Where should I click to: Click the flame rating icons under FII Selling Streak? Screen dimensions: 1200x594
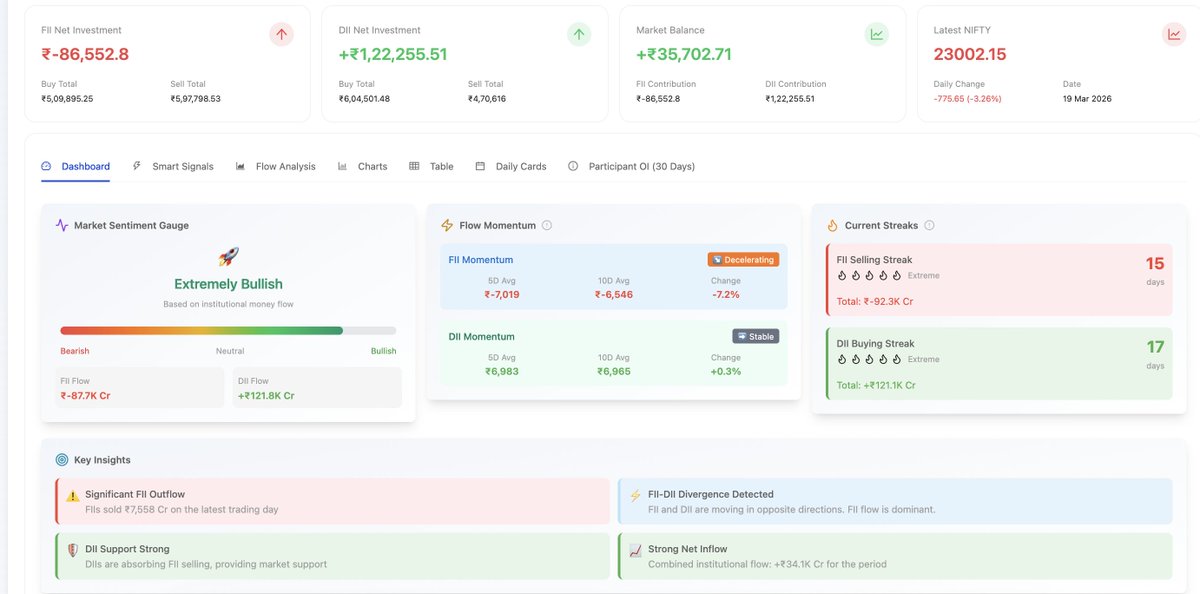click(869, 275)
